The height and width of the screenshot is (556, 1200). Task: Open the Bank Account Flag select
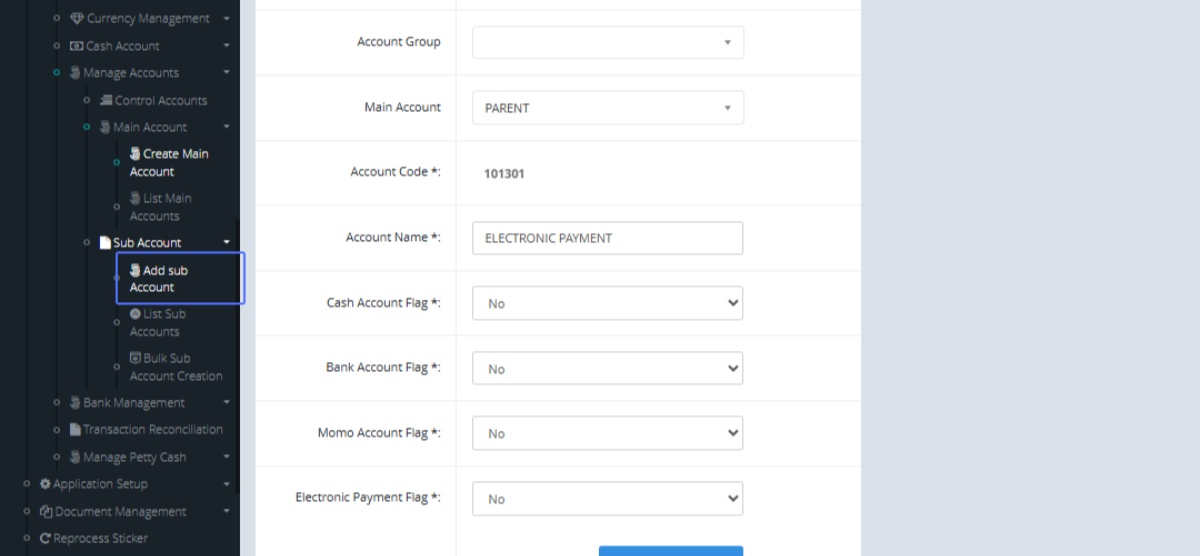(x=607, y=369)
